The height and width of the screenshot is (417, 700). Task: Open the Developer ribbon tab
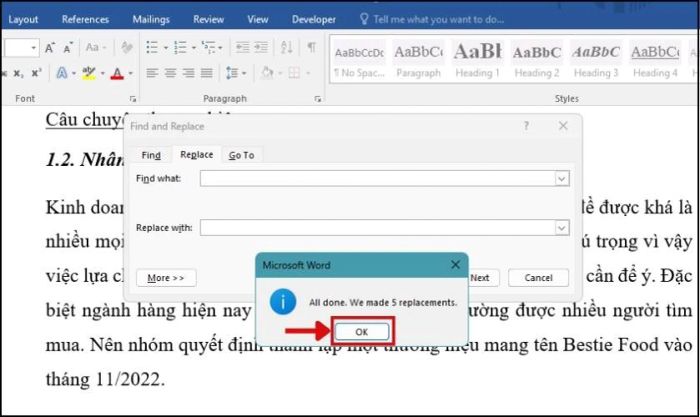pos(313,19)
